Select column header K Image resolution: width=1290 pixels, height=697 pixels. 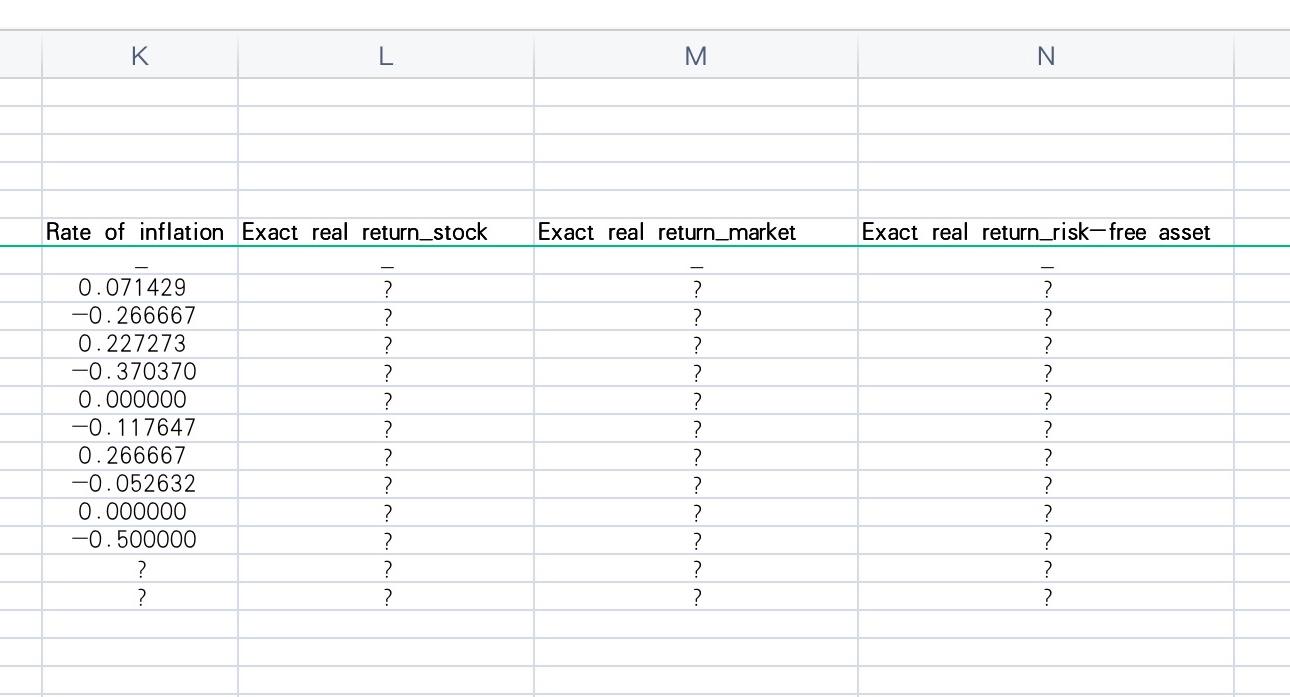coord(139,56)
